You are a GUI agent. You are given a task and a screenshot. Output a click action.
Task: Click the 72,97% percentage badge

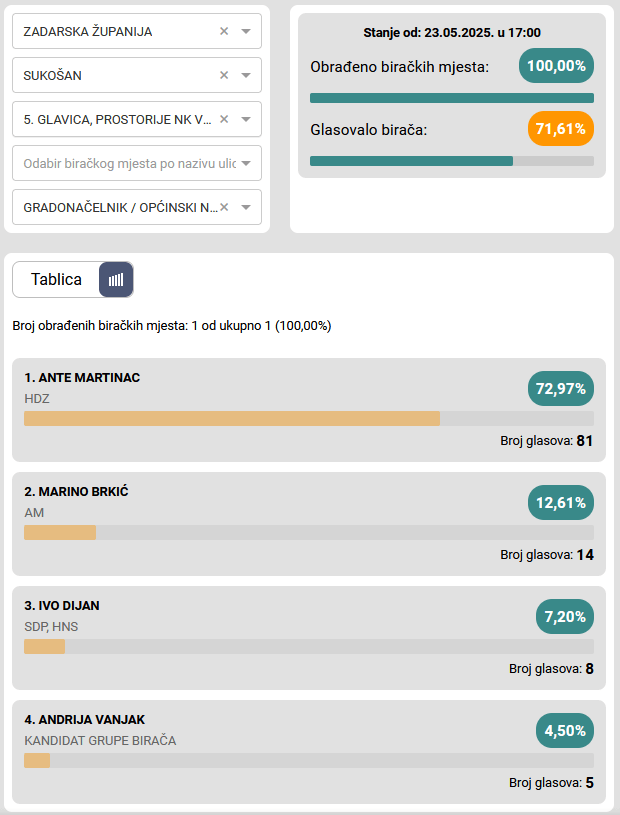561,388
